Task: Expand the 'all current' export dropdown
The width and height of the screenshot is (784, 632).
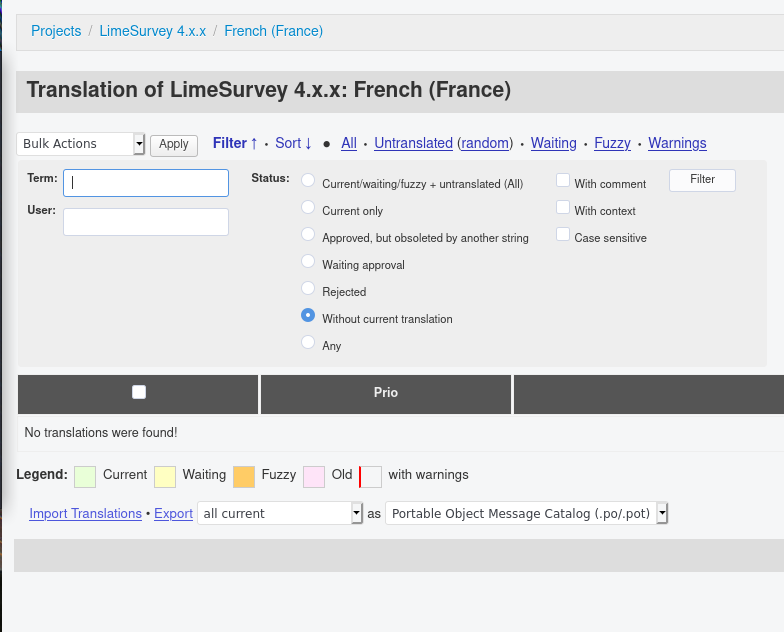Action: tap(279, 513)
